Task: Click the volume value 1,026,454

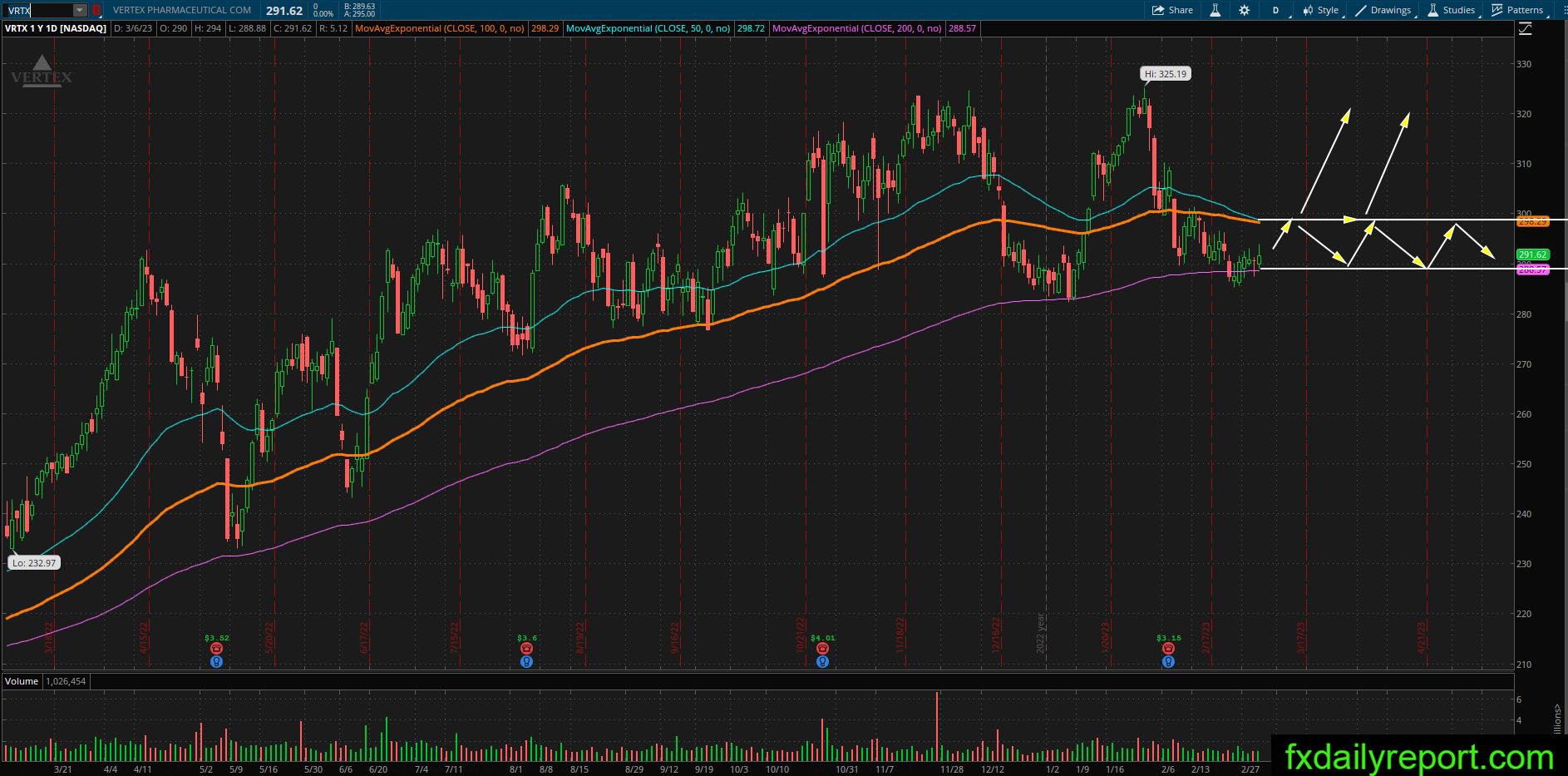Action: [x=66, y=681]
